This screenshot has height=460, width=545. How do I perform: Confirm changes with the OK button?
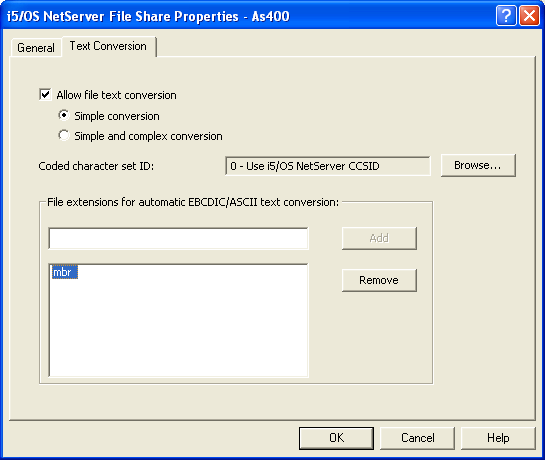click(x=336, y=438)
